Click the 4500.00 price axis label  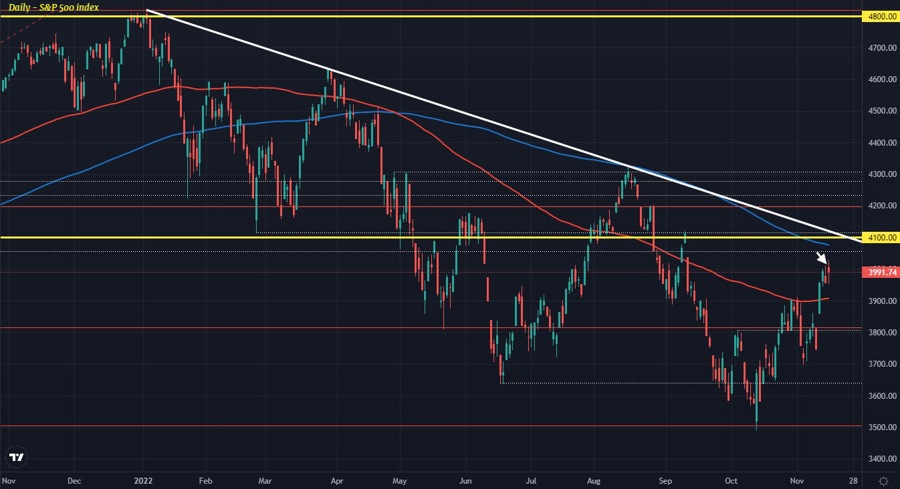[x=882, y=111]
